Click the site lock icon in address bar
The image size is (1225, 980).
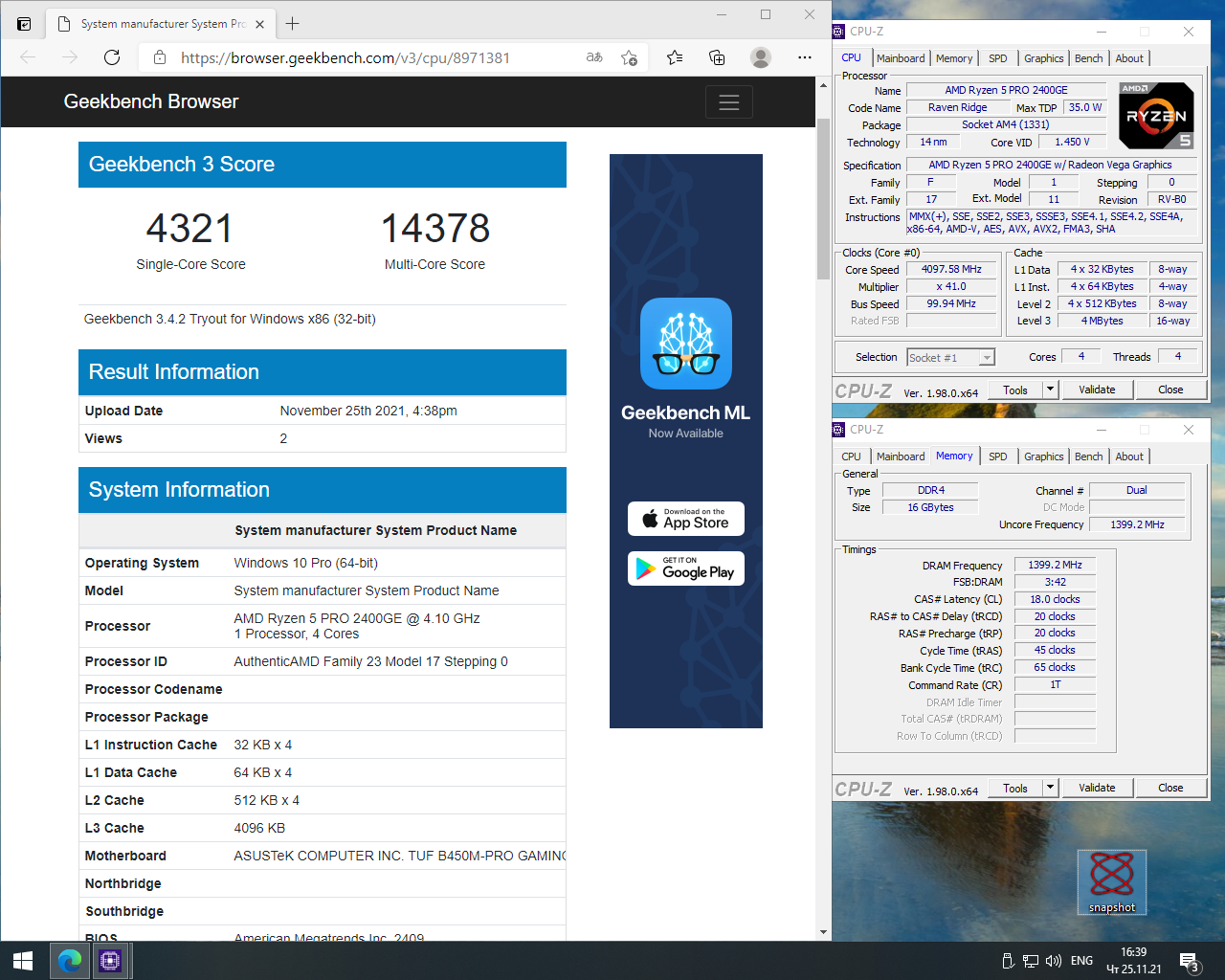tap(160, 57)
